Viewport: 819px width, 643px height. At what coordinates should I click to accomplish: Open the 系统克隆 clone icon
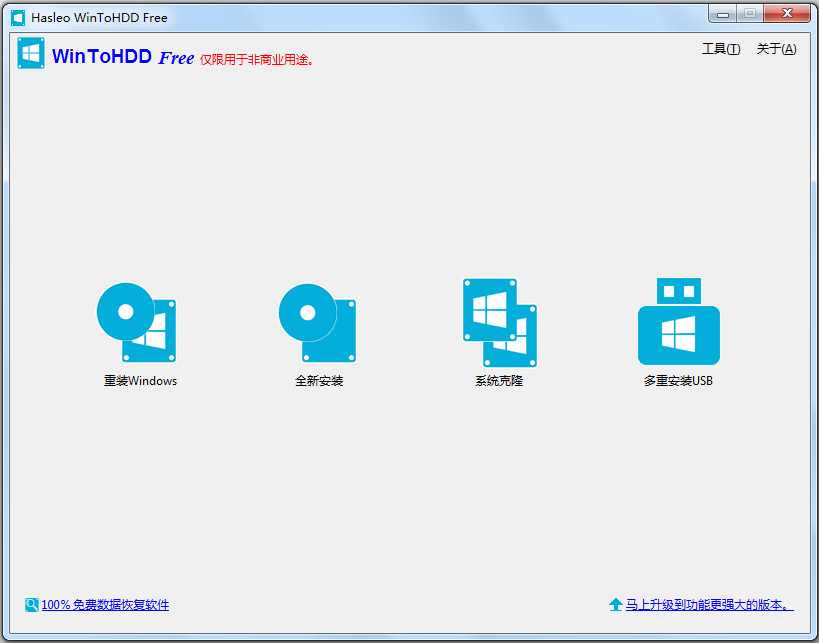tap(499, 322)
